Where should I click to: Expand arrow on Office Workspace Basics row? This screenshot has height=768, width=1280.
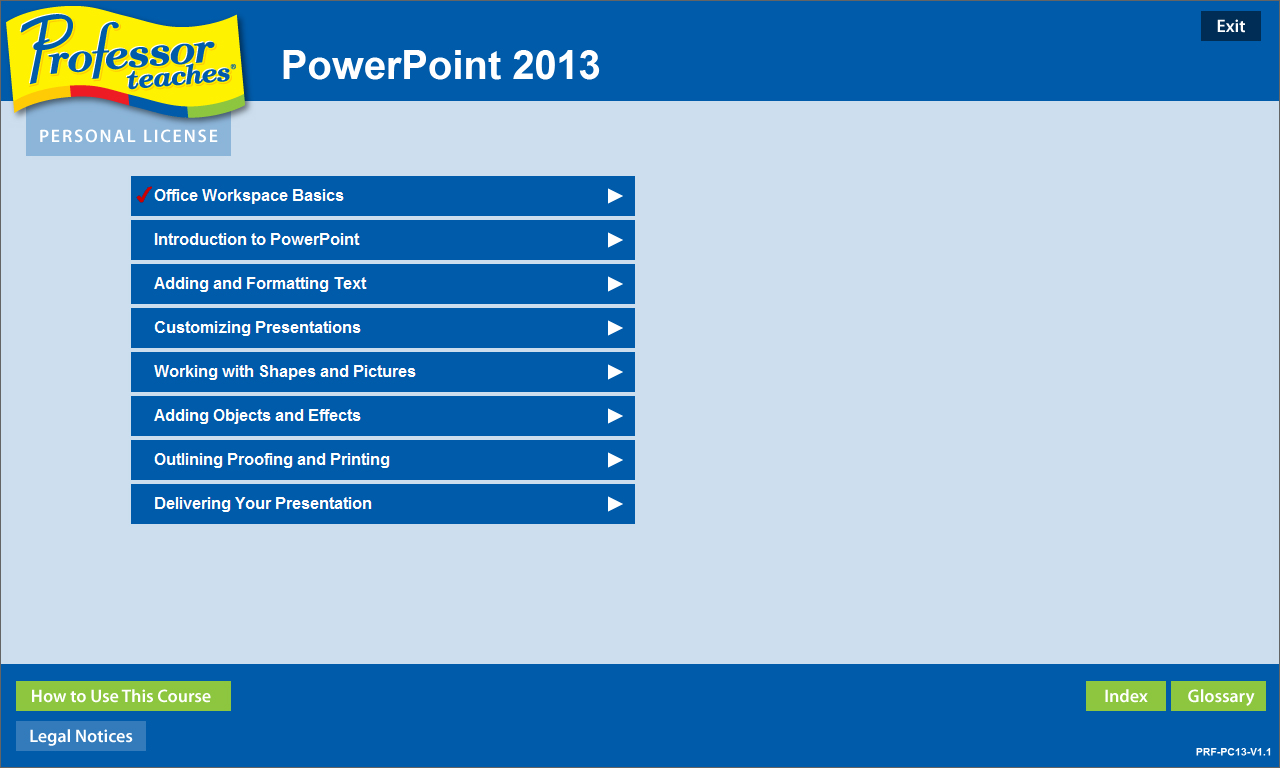coord(615,196)
